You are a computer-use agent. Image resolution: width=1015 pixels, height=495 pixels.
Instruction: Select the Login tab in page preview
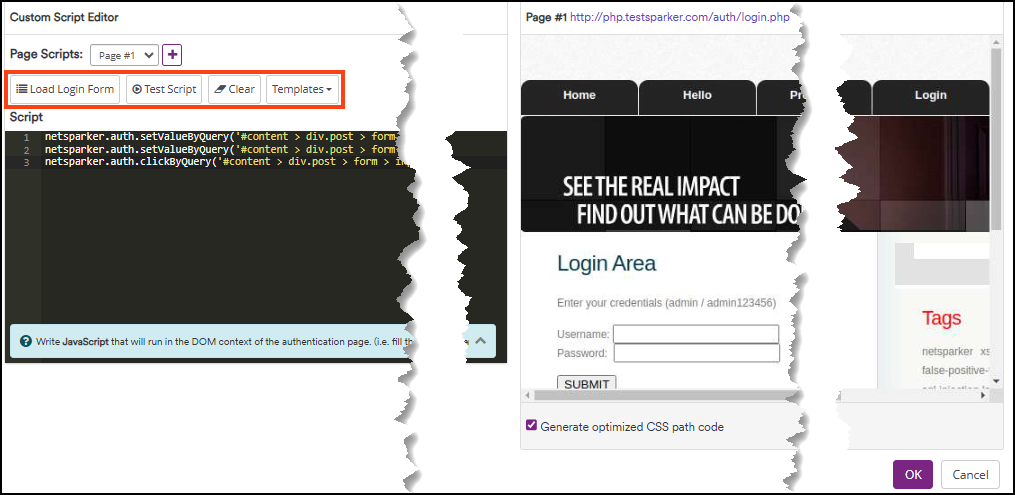(930, 96)
